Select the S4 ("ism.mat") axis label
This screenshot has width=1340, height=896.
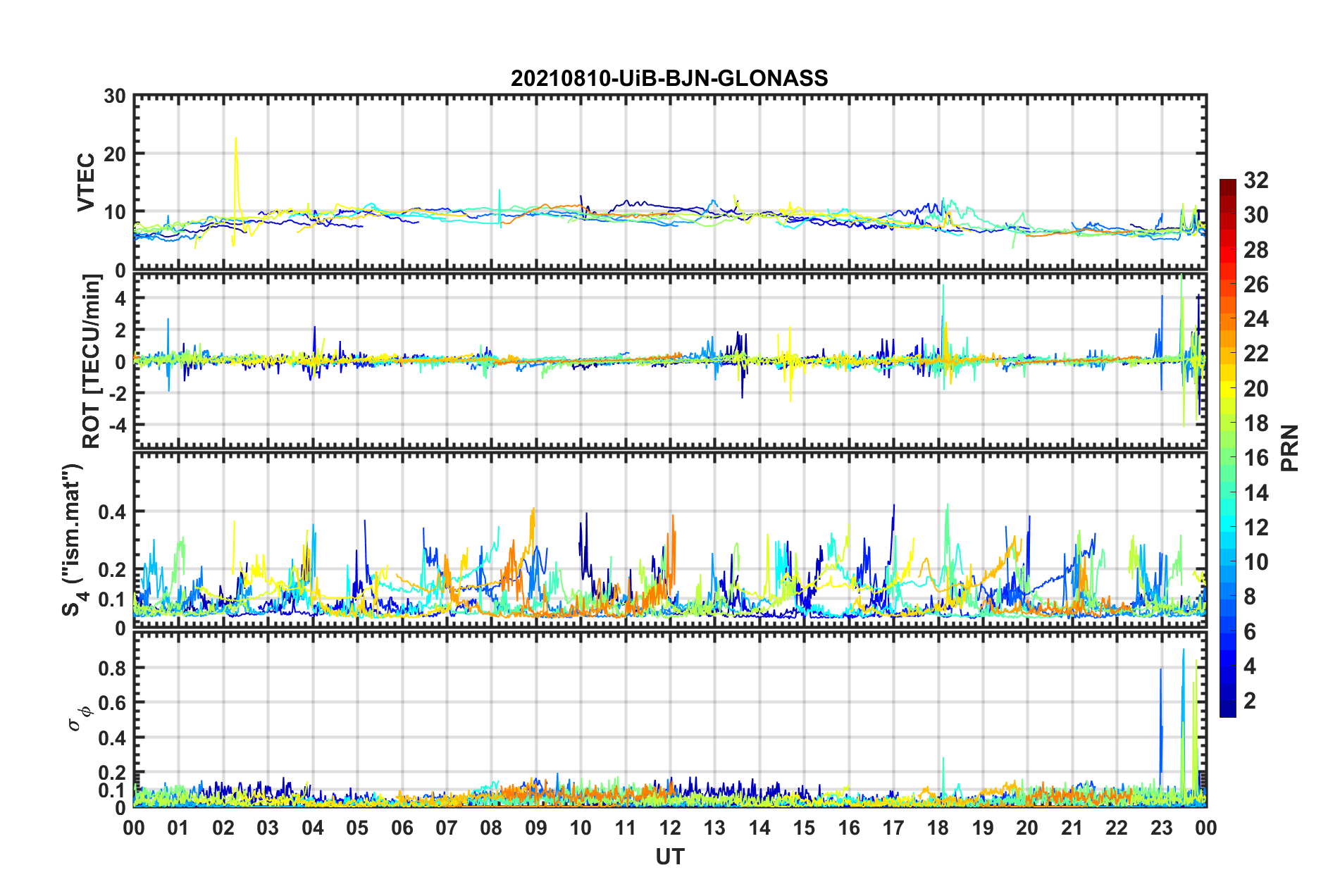73,540
